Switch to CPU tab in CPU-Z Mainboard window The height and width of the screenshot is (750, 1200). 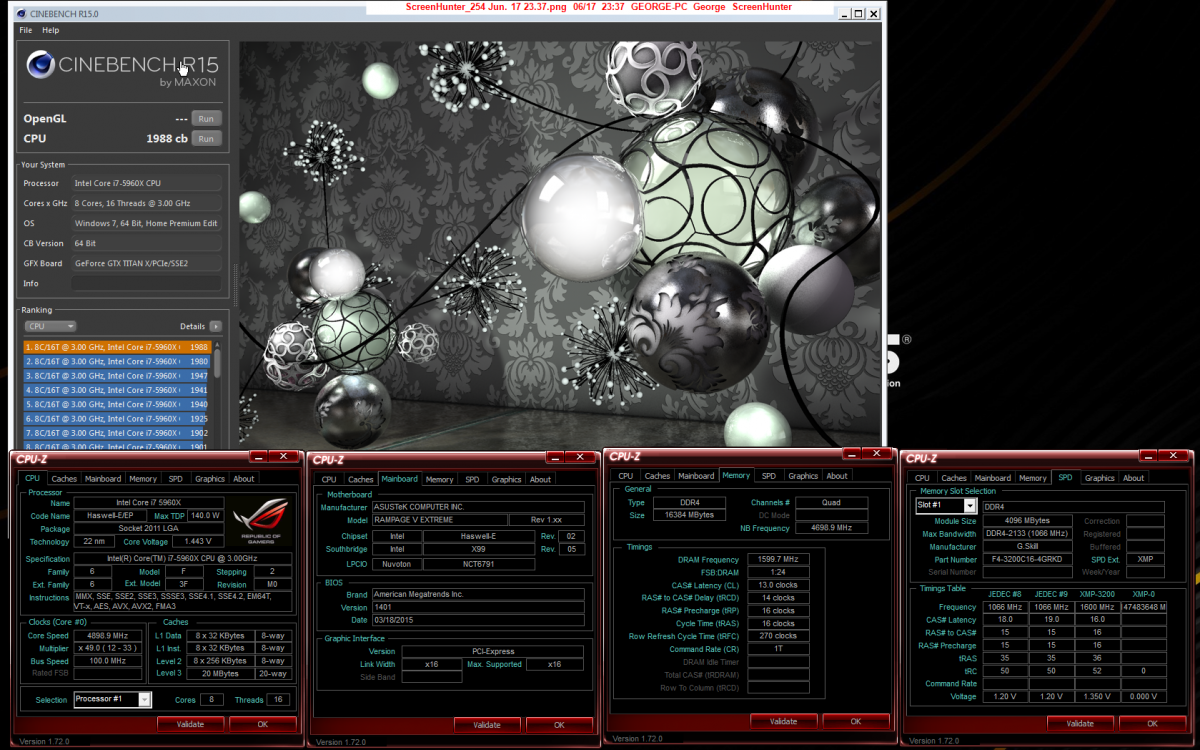pyautogui.click(x=329, y=480)
